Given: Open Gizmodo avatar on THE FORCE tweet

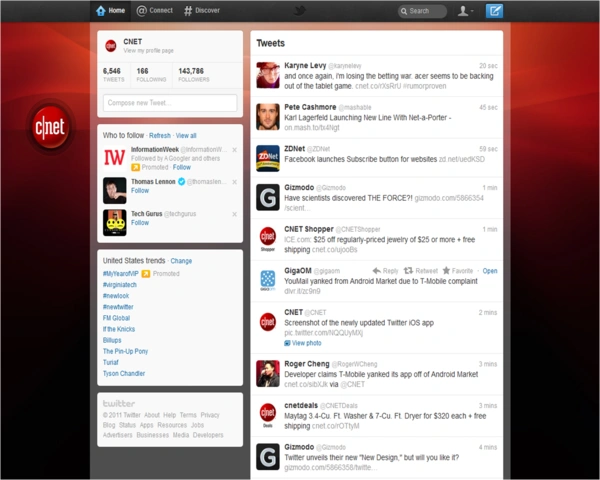Looking at the screenshot, I should (267, 197).
